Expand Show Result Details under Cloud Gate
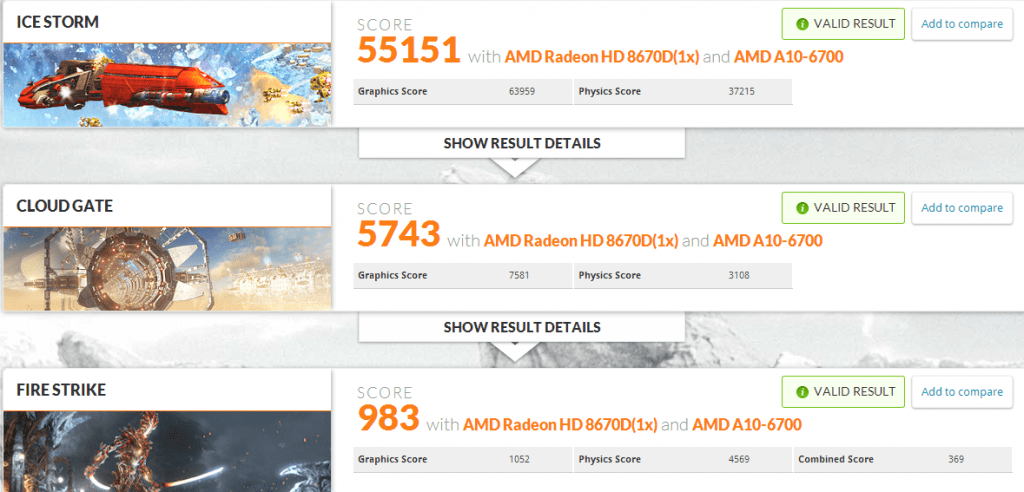 [522, 327]
